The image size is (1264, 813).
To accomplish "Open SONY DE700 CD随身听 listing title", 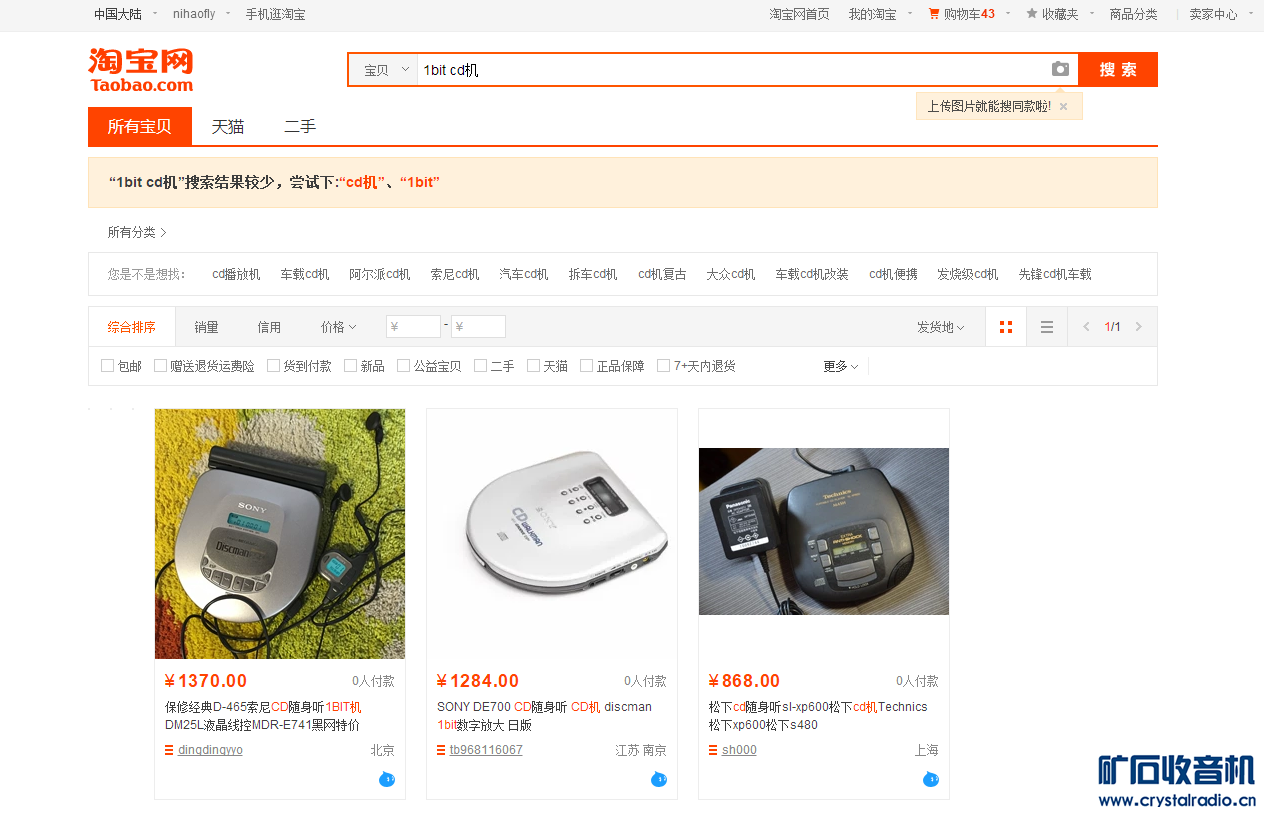I will coord(544,716).
